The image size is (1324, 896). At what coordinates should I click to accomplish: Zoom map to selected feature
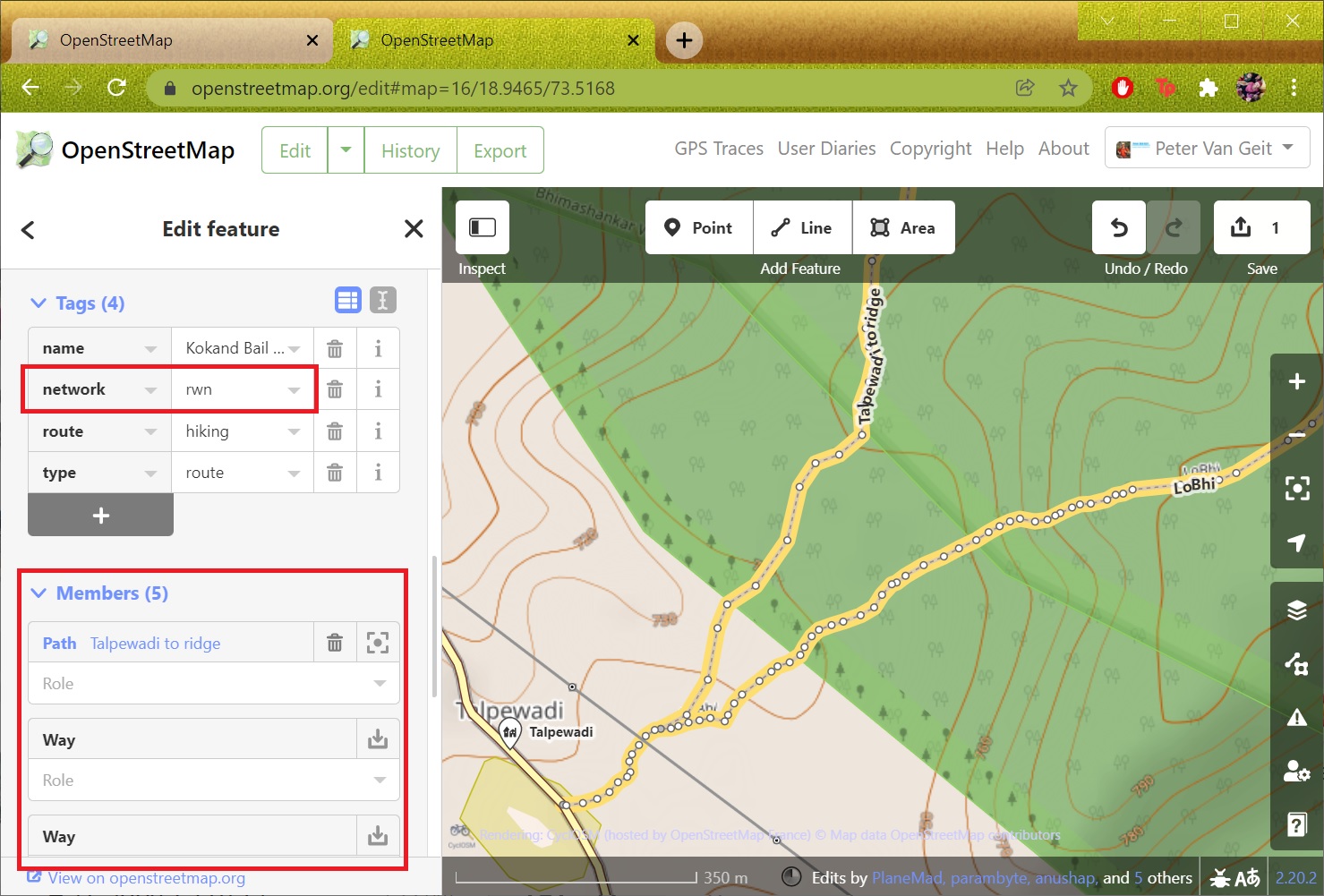pos(1297,488)
